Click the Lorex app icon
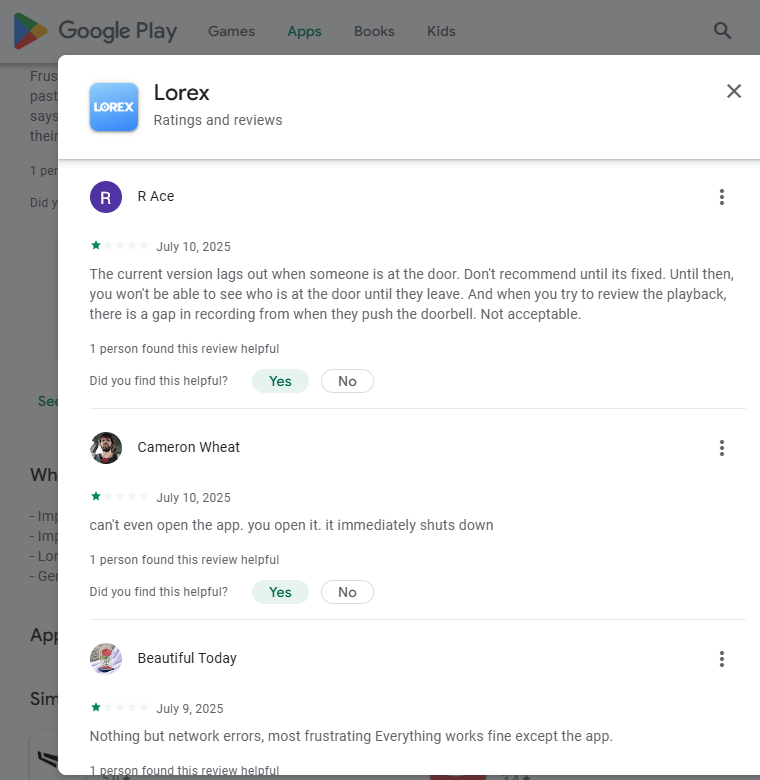The width and height of the screenshot is (760, 780). pyautogui.click(x=114, y=107)
